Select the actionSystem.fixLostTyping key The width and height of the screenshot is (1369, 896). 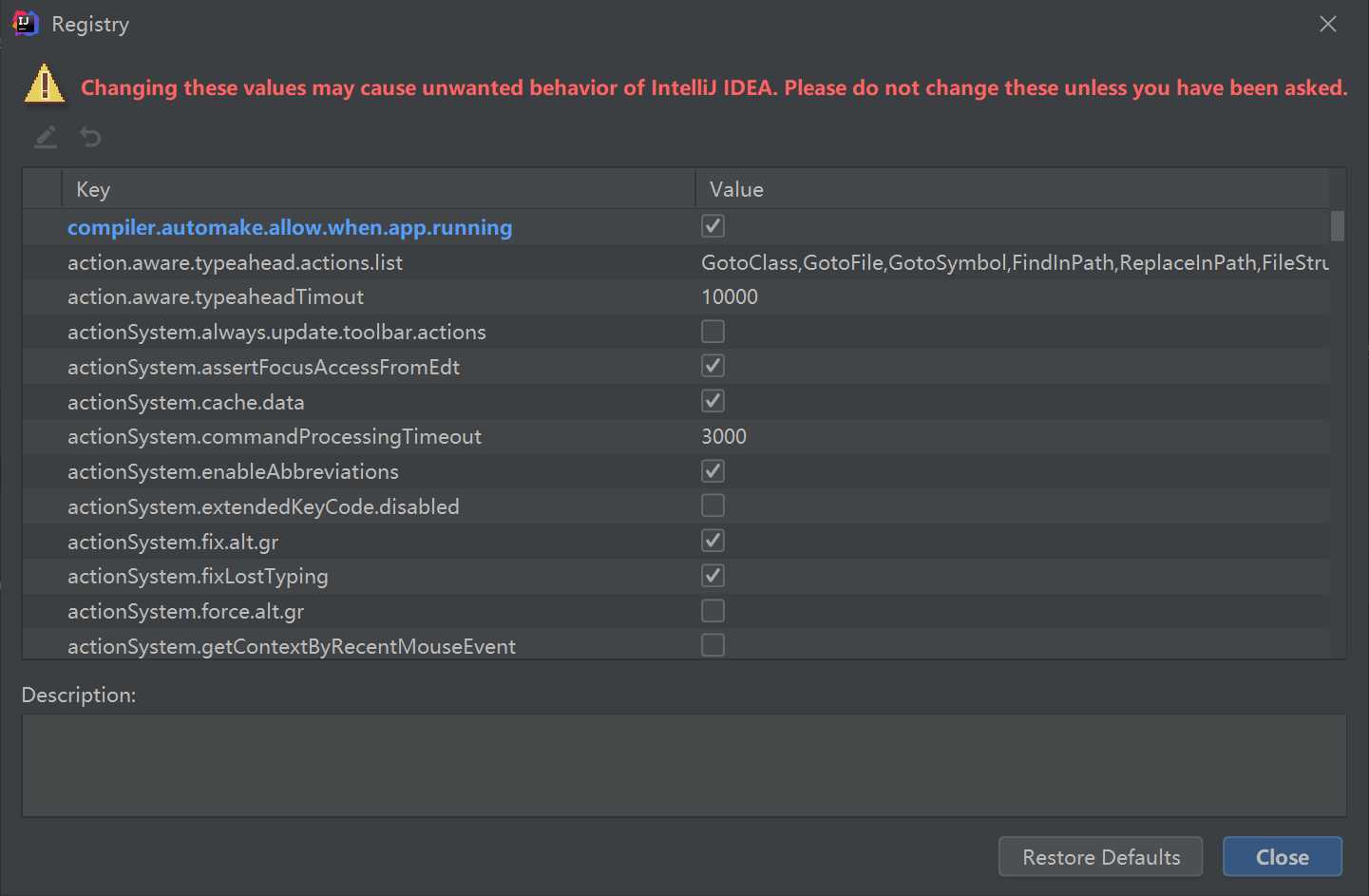pos(198,577)
